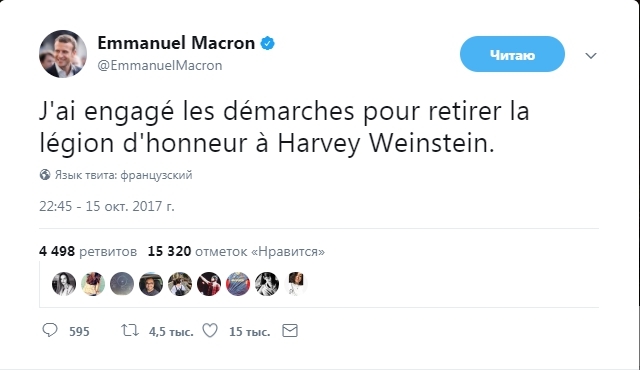Open the 15 320 отметок «Нравится» list
Screen dimensions: 640x370
click(236, 251)
